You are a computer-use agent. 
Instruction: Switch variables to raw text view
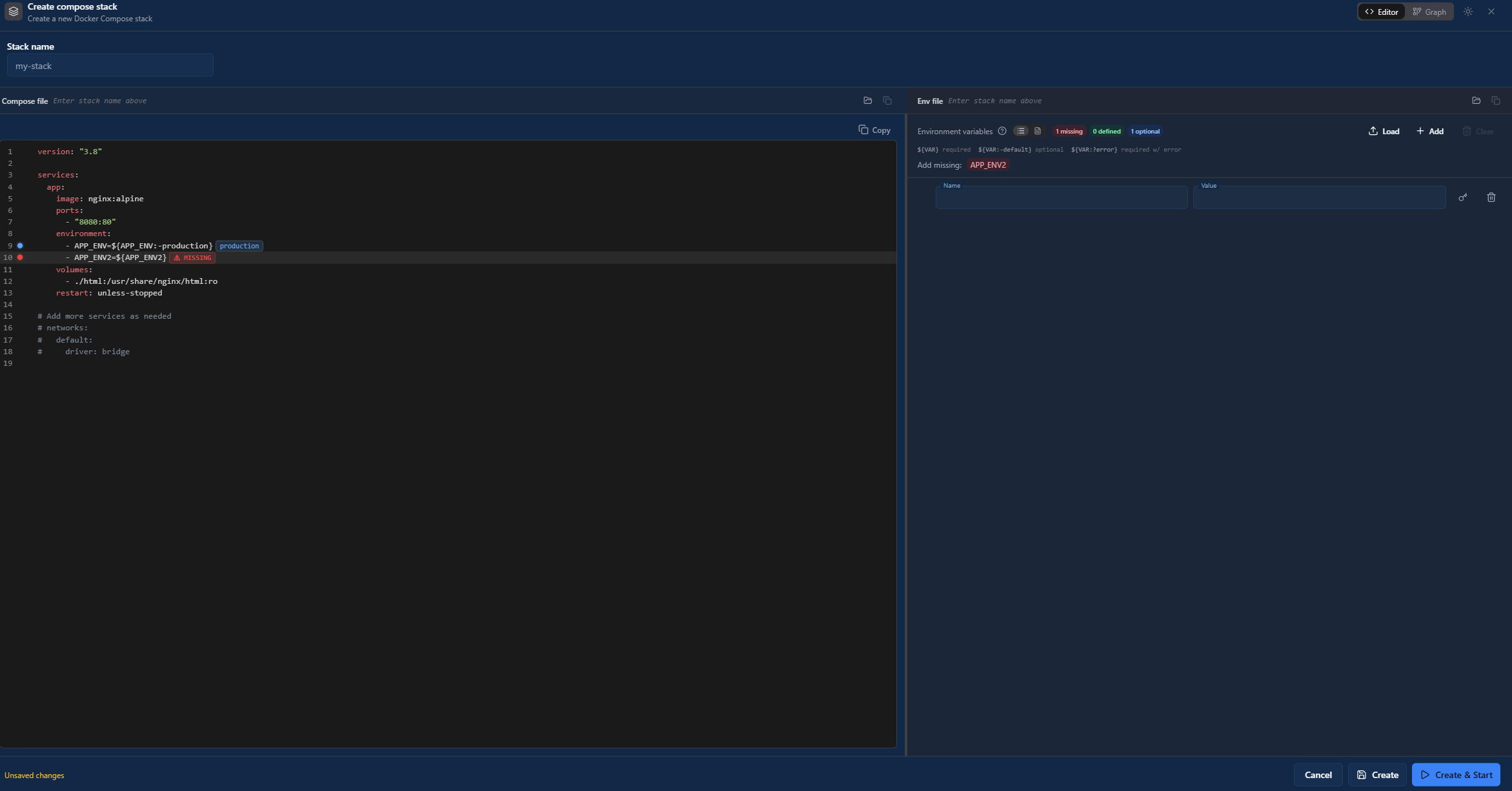[1038, 130]
